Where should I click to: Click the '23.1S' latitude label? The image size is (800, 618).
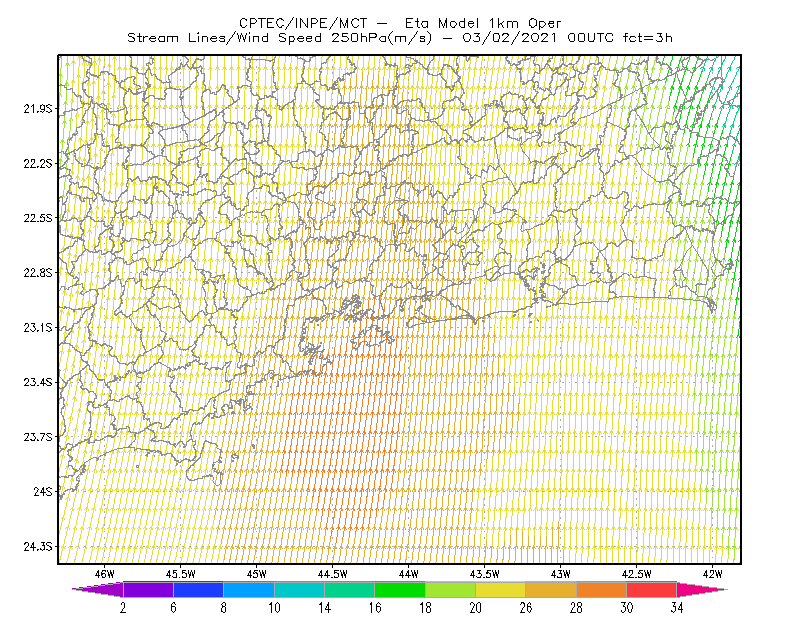point(38,327)
